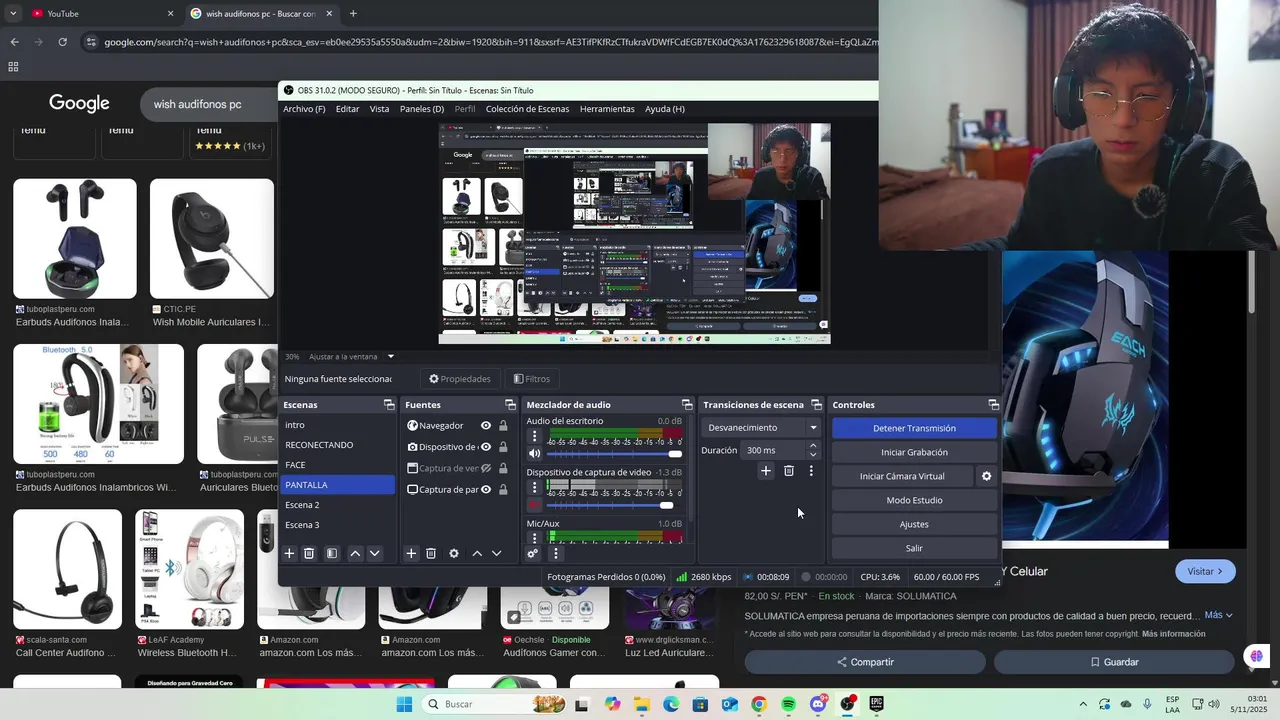Viewport: 1280px width, 720px height.
Task: Remove the scene transition trash icon
Action: [789, 470]
